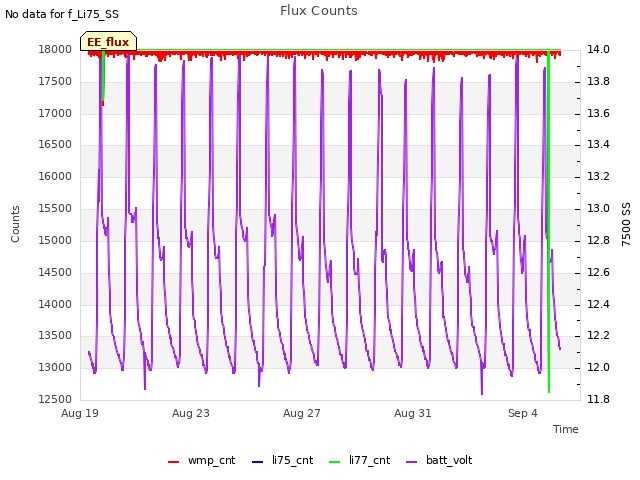Toggle the batt_volt legend entry

click(x=439, y=460)
